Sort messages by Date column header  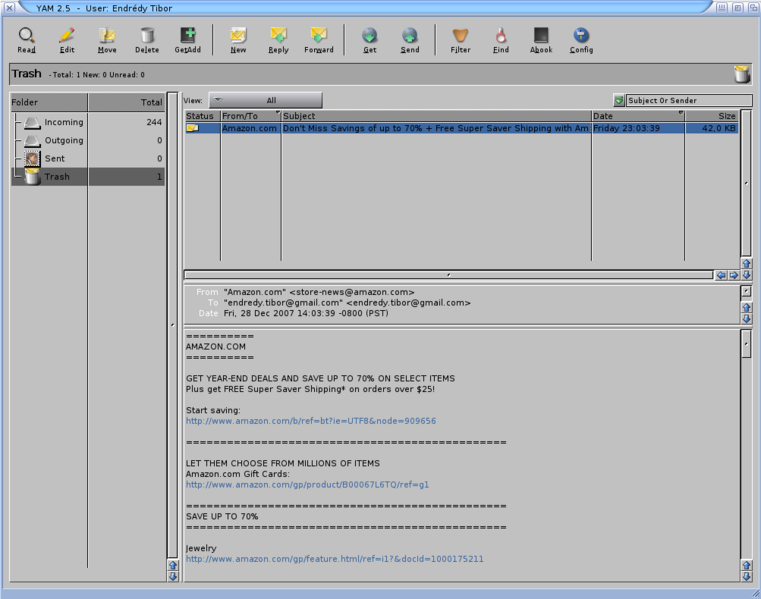(636, 116)
